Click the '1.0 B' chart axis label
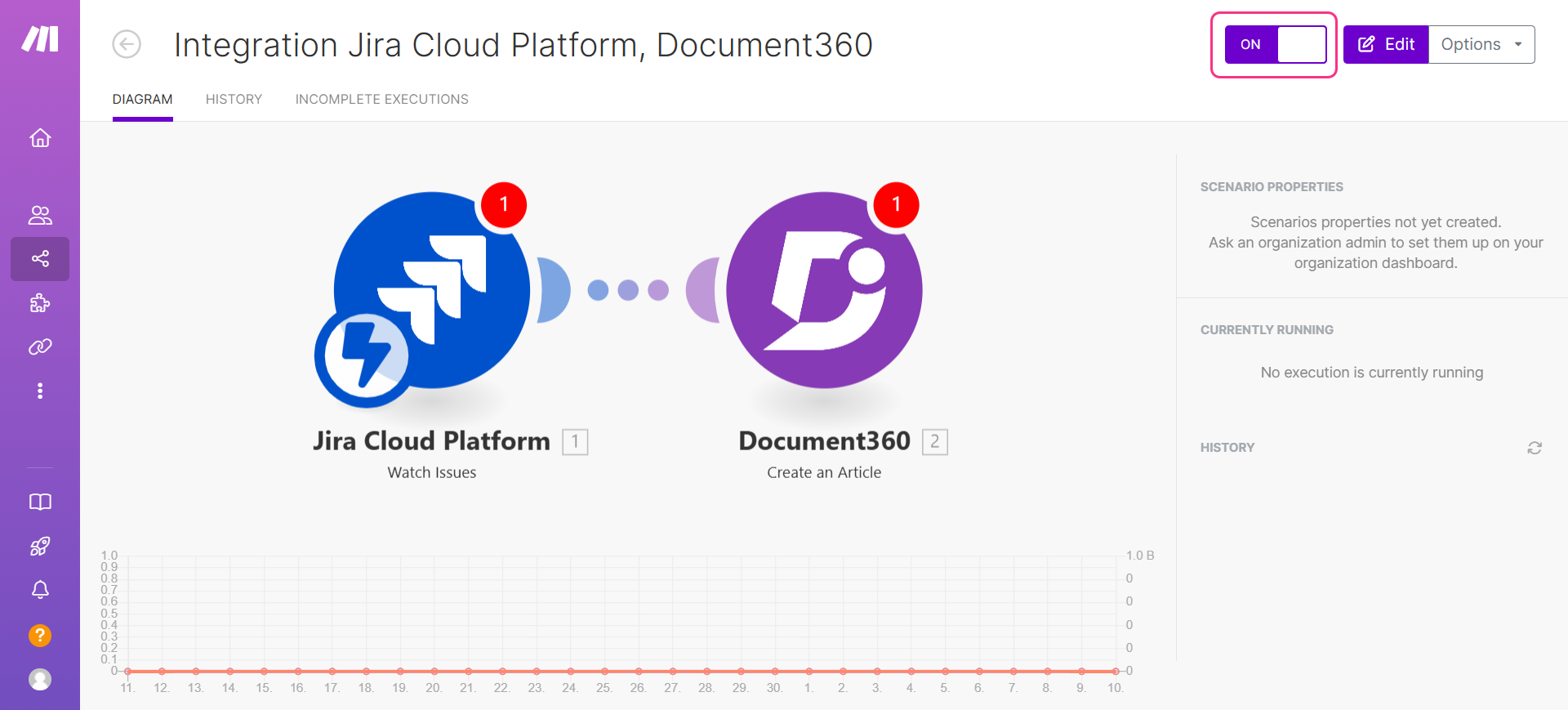This screenshot has height=710, width=1568. [x=1140, y=556]
